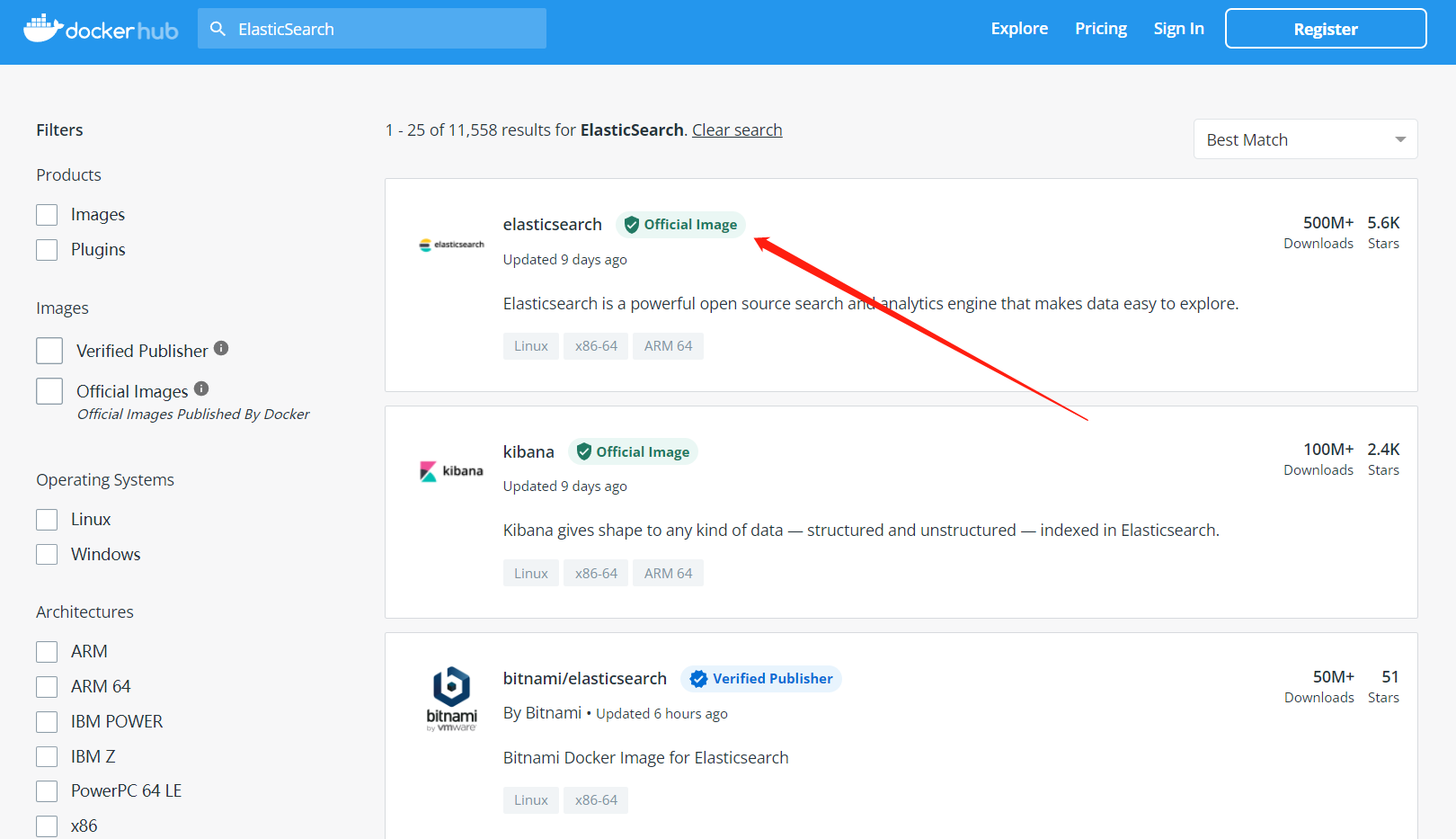Tick the Linux operating system checkbox
The width and height of the screenshot is (1456, 839).
coord(47,520)
